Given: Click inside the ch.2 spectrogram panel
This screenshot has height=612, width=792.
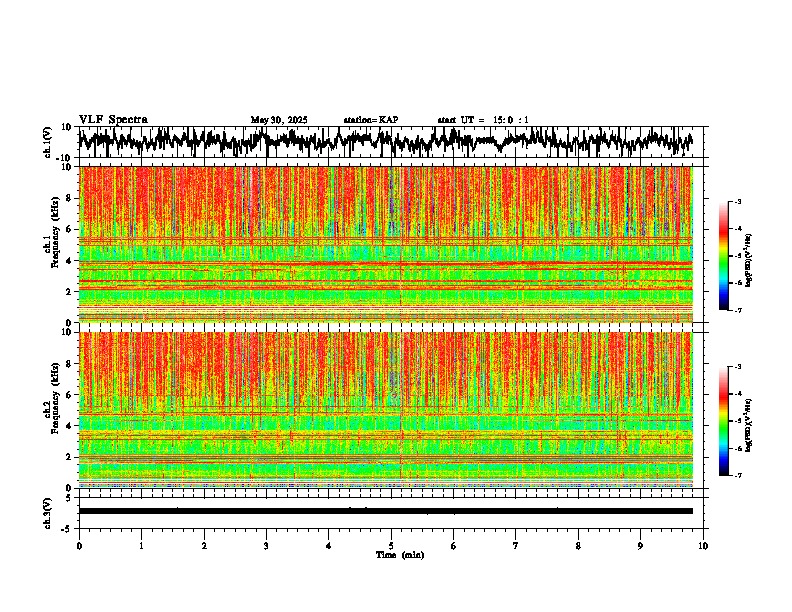Looking at the screenshot, I should (386, 410).
